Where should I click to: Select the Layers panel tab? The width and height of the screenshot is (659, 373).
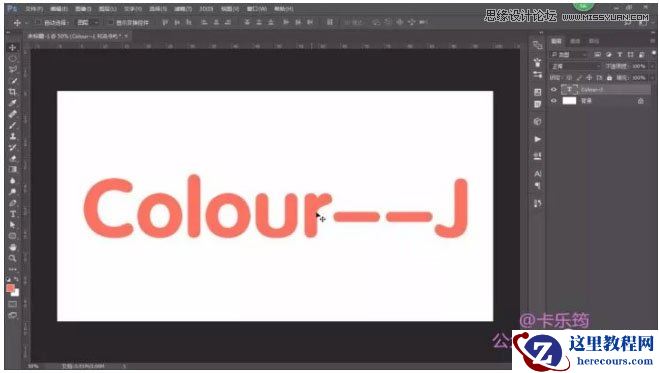pos(556,41)
